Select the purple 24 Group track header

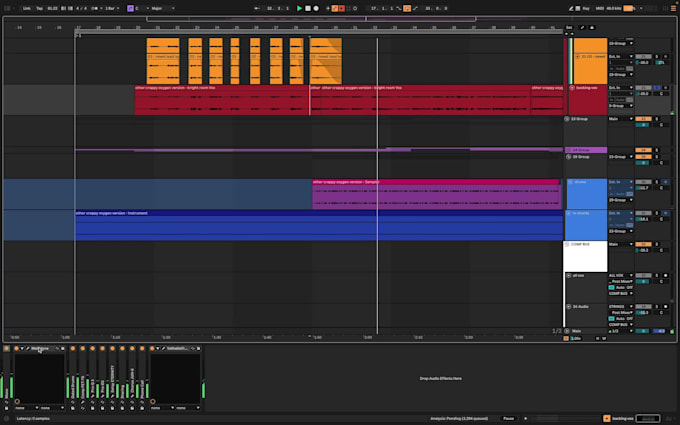pyautogui.click(x=585, y=150)
